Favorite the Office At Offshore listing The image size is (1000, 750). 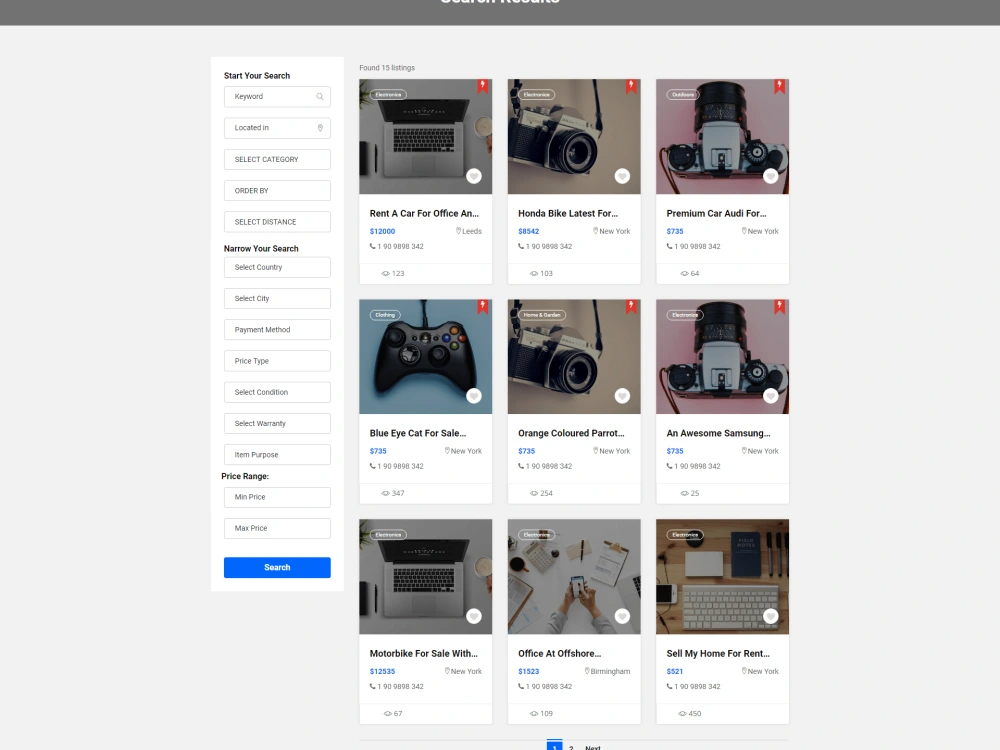click(622, 616)
